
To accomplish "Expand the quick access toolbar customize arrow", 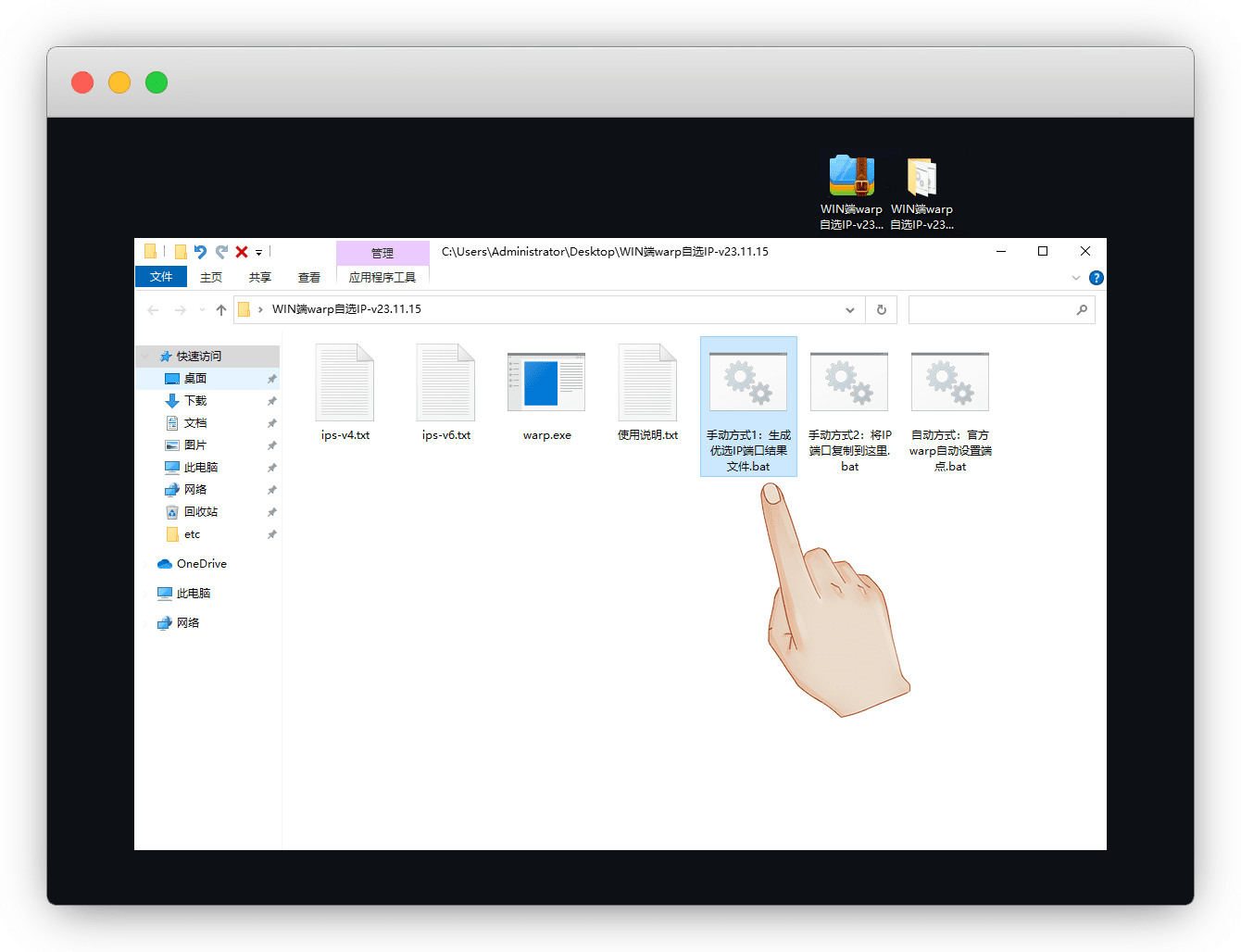I will [x=259, y=253].
